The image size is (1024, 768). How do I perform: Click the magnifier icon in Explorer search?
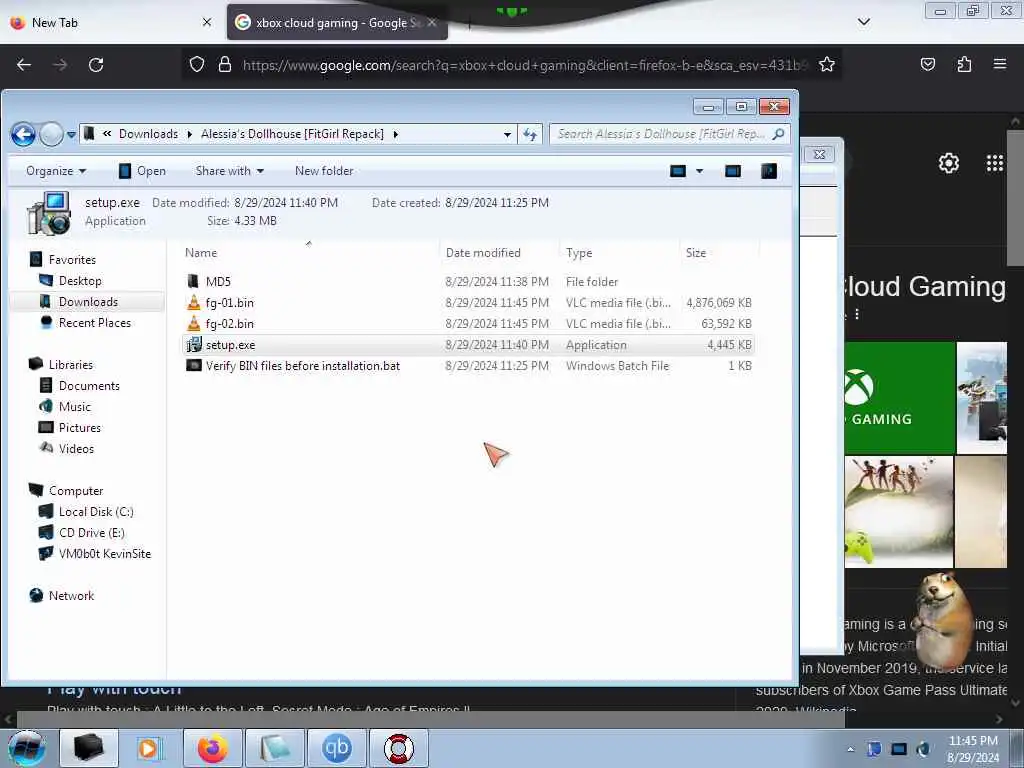click(x=778, y=134)
